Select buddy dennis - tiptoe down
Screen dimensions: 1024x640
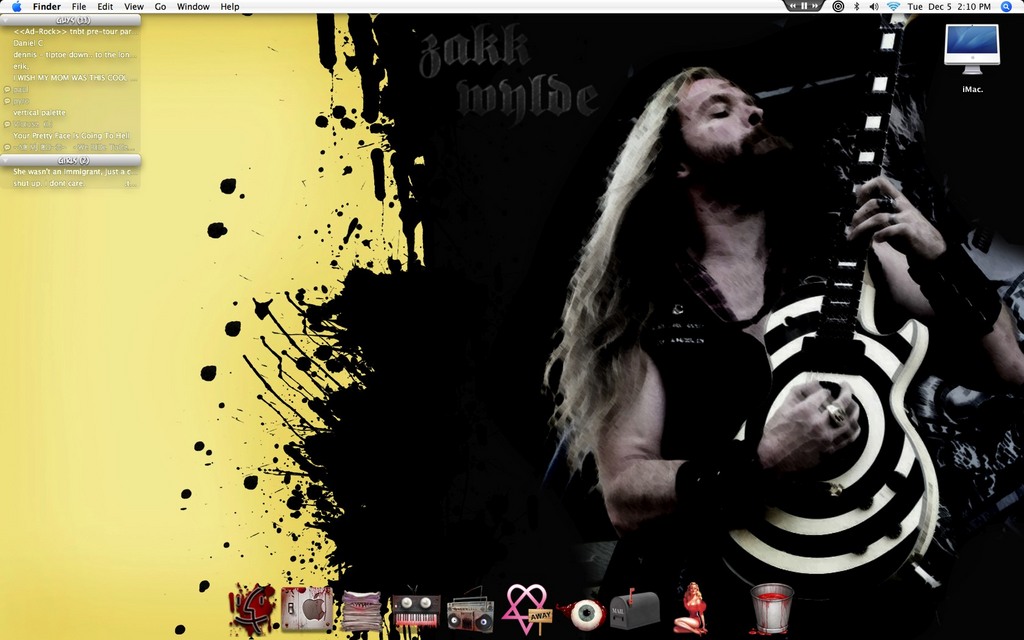pos(71,55)
